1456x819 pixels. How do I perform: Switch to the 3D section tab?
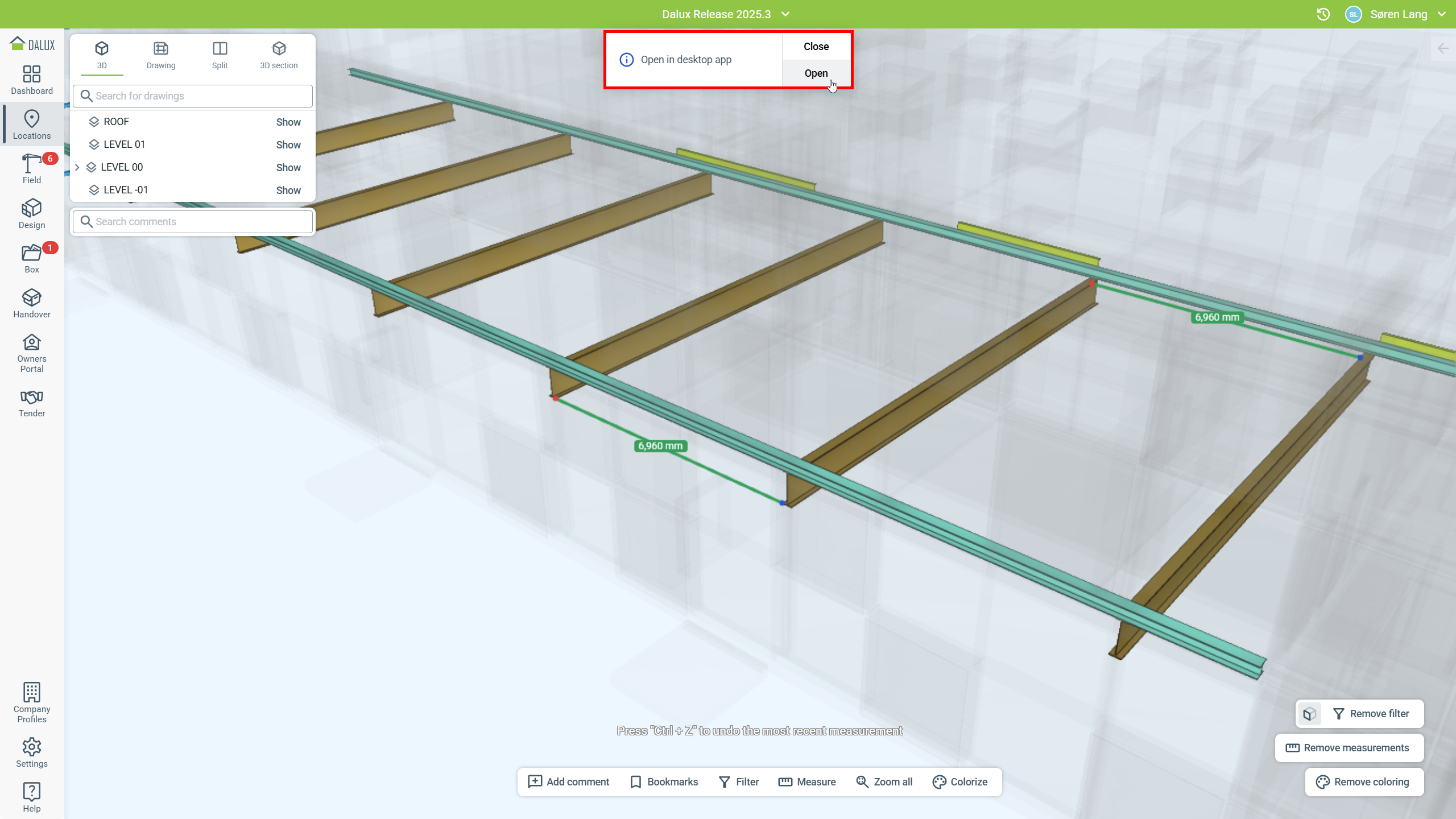tap(279, 55)
